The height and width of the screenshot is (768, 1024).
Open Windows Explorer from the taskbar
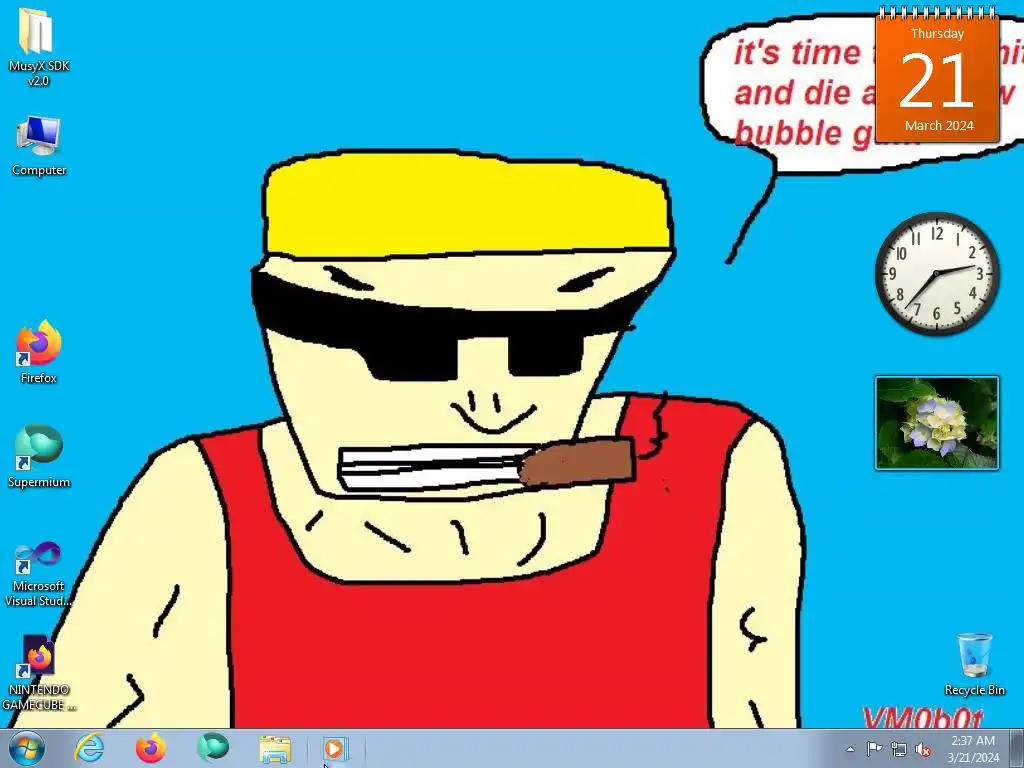point(275,749)
